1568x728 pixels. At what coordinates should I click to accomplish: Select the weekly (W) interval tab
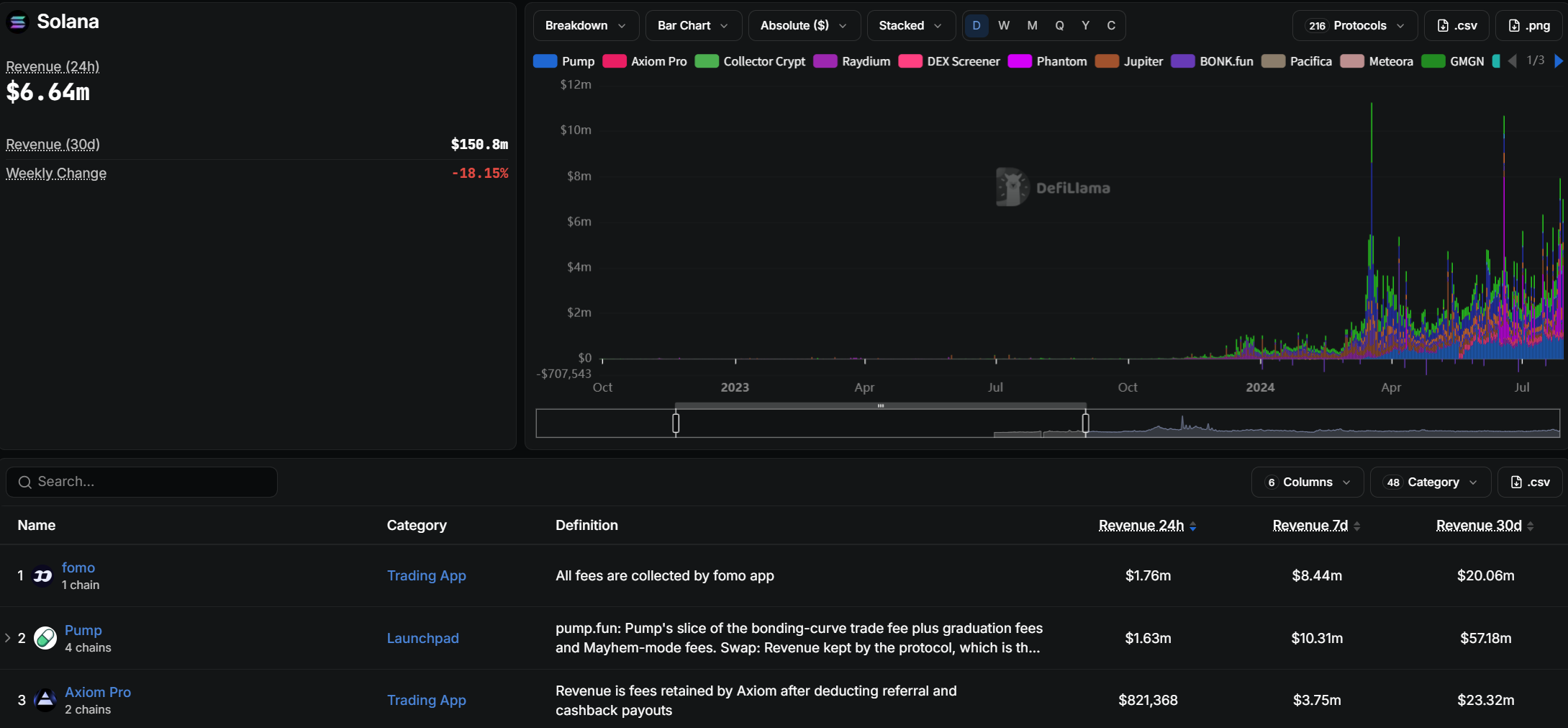1004,26
